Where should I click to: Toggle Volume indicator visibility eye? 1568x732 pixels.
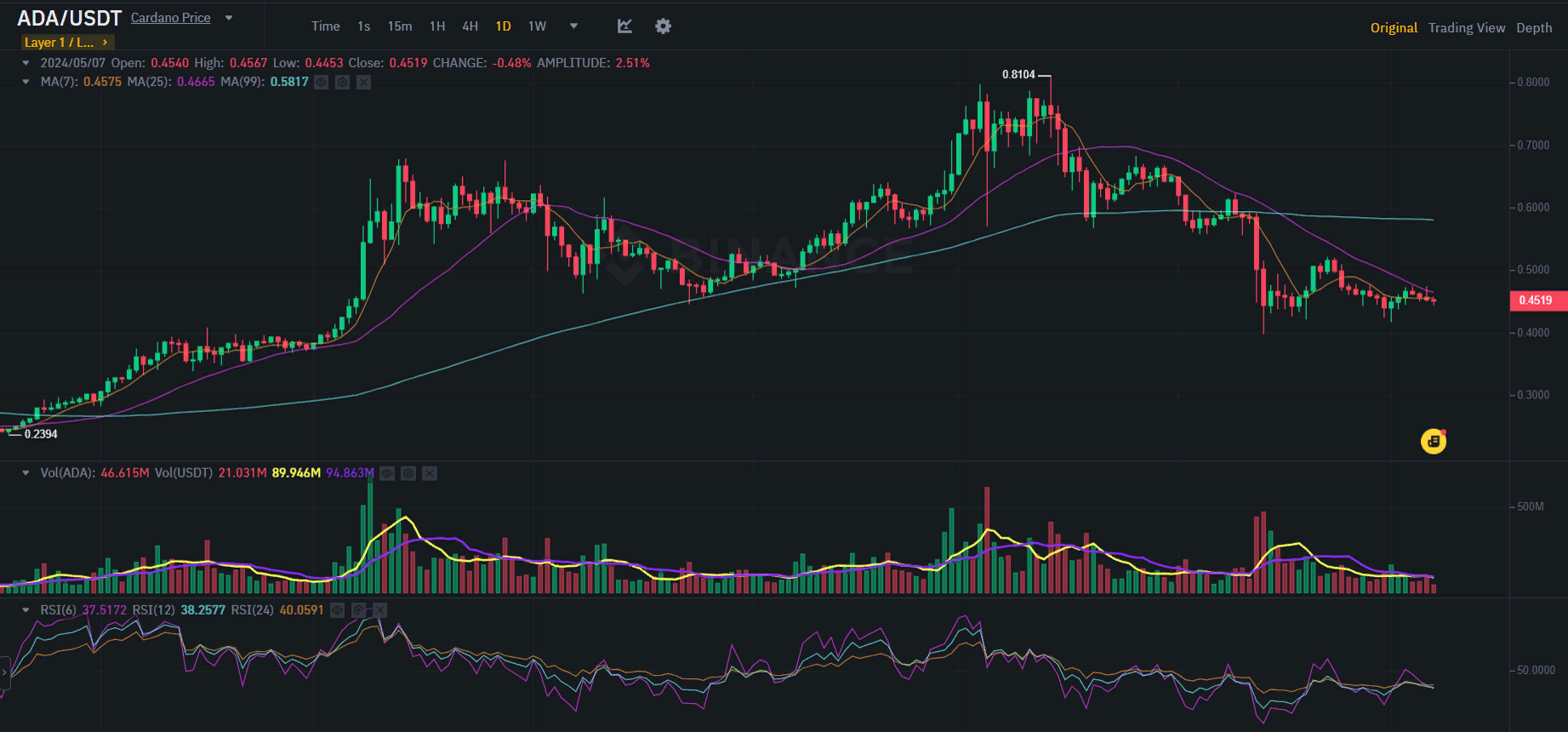pyautogui.click(x=387, y=473)
